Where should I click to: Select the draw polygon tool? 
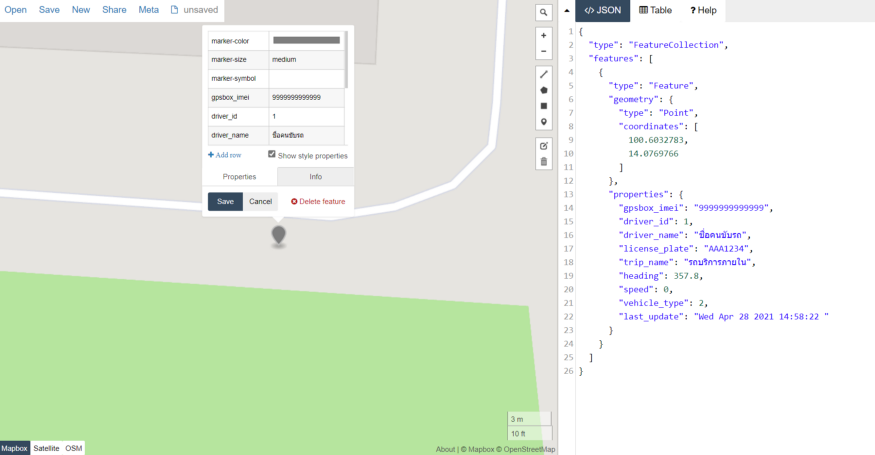click(x=544, y=90)
